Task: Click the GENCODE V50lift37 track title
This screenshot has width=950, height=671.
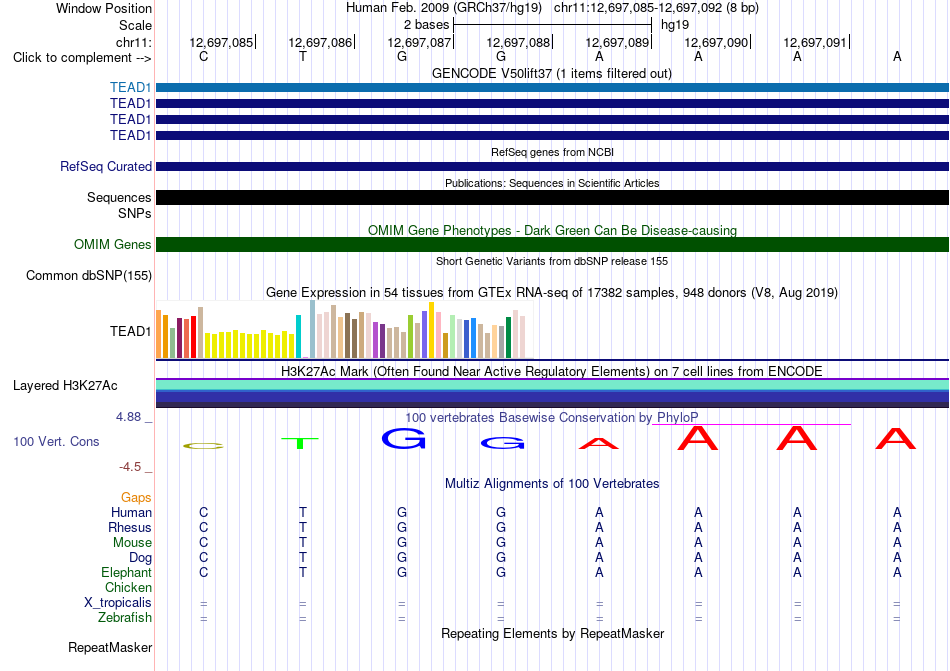Action: 551,73
